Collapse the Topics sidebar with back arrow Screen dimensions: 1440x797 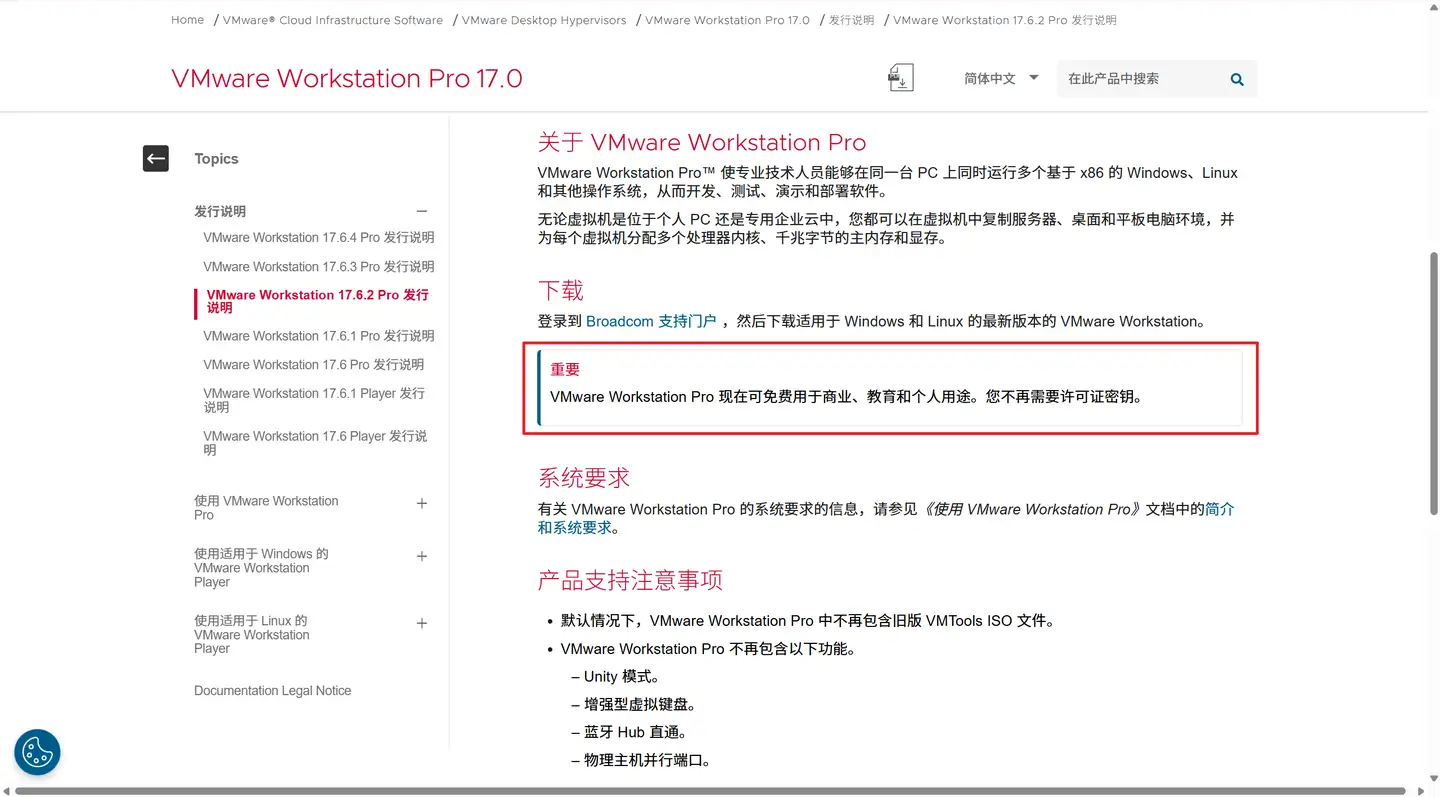(156, 158)
